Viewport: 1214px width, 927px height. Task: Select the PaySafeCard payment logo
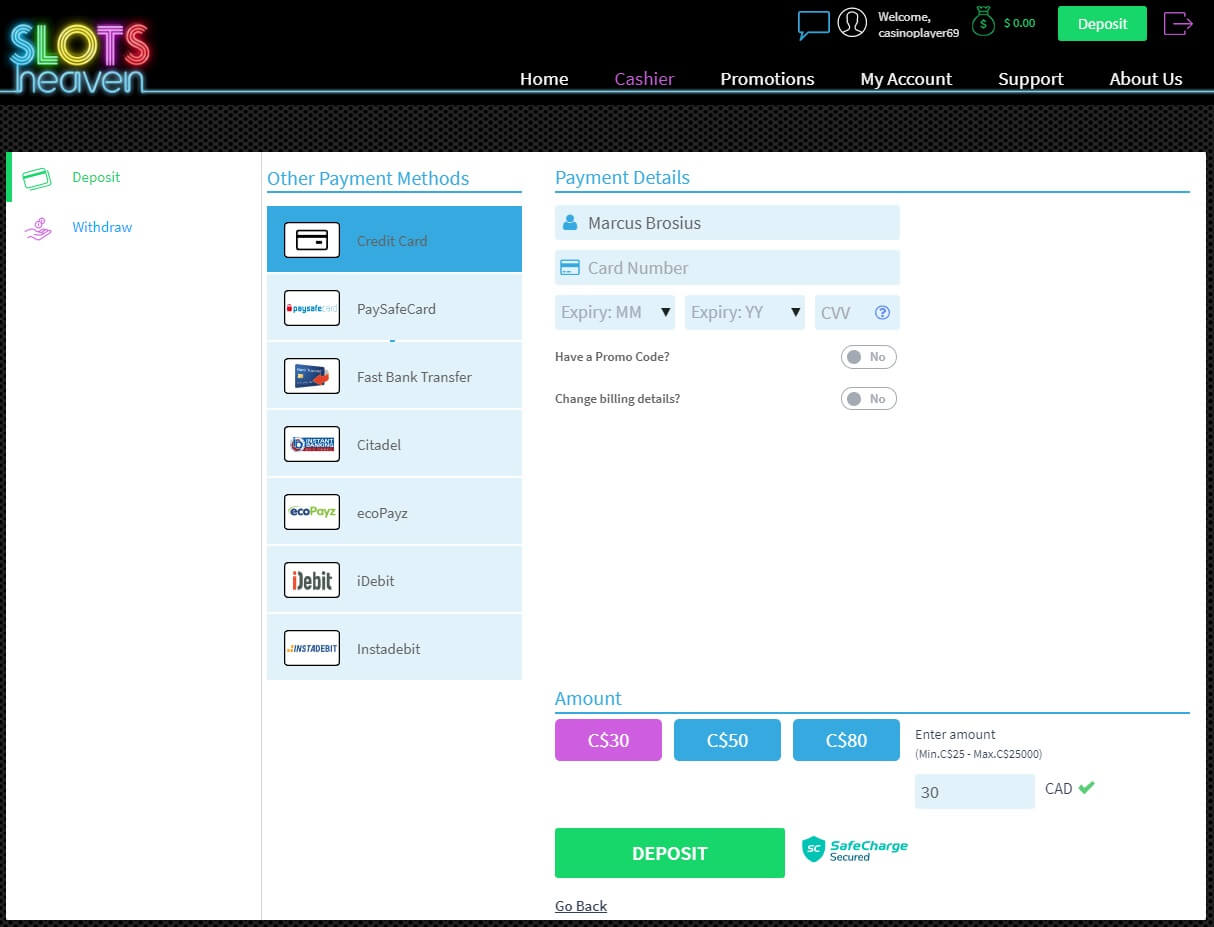(x=312, y=308)
